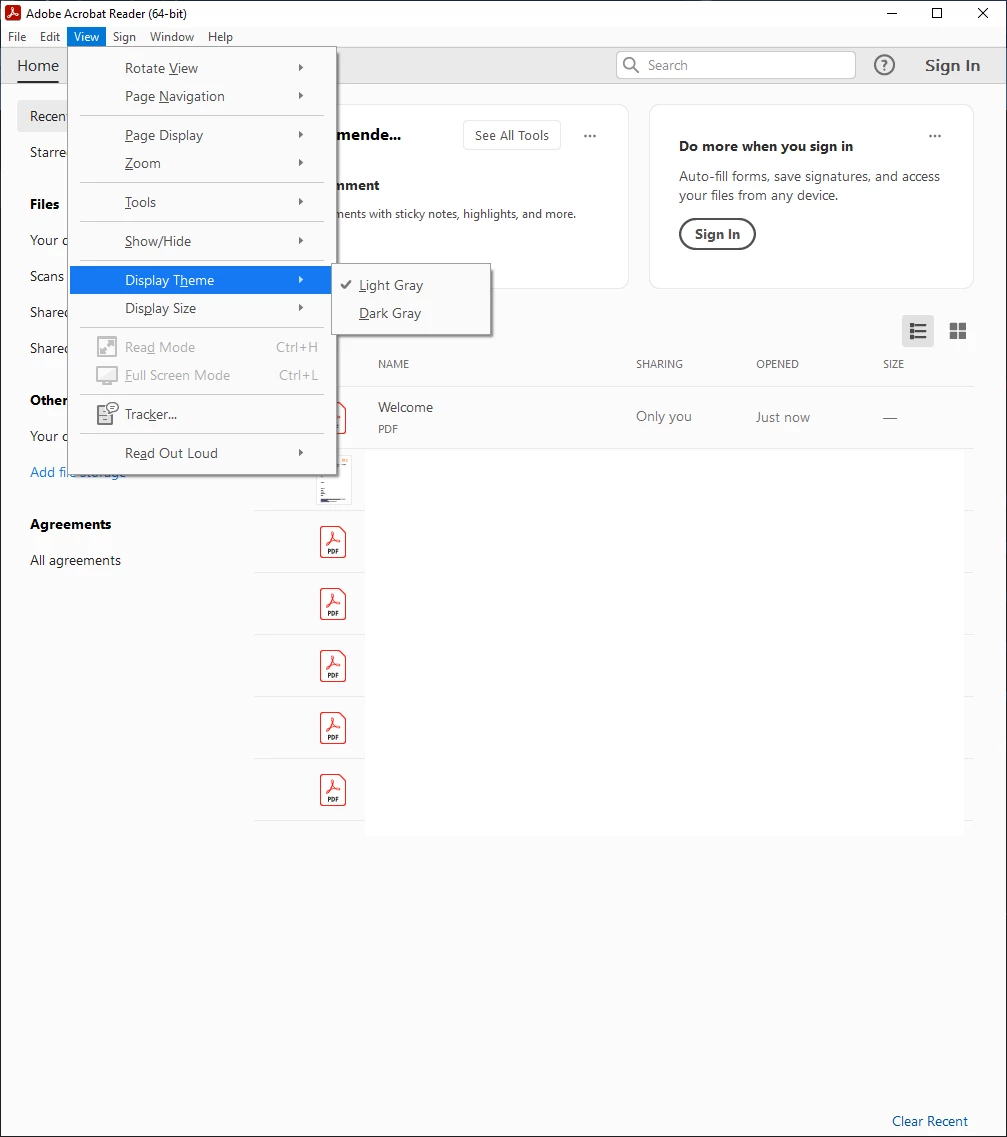This screenshot has height=1137, width=1007.
Task: Click the Tracker menu icon
Action: click(x=107, y=414)
